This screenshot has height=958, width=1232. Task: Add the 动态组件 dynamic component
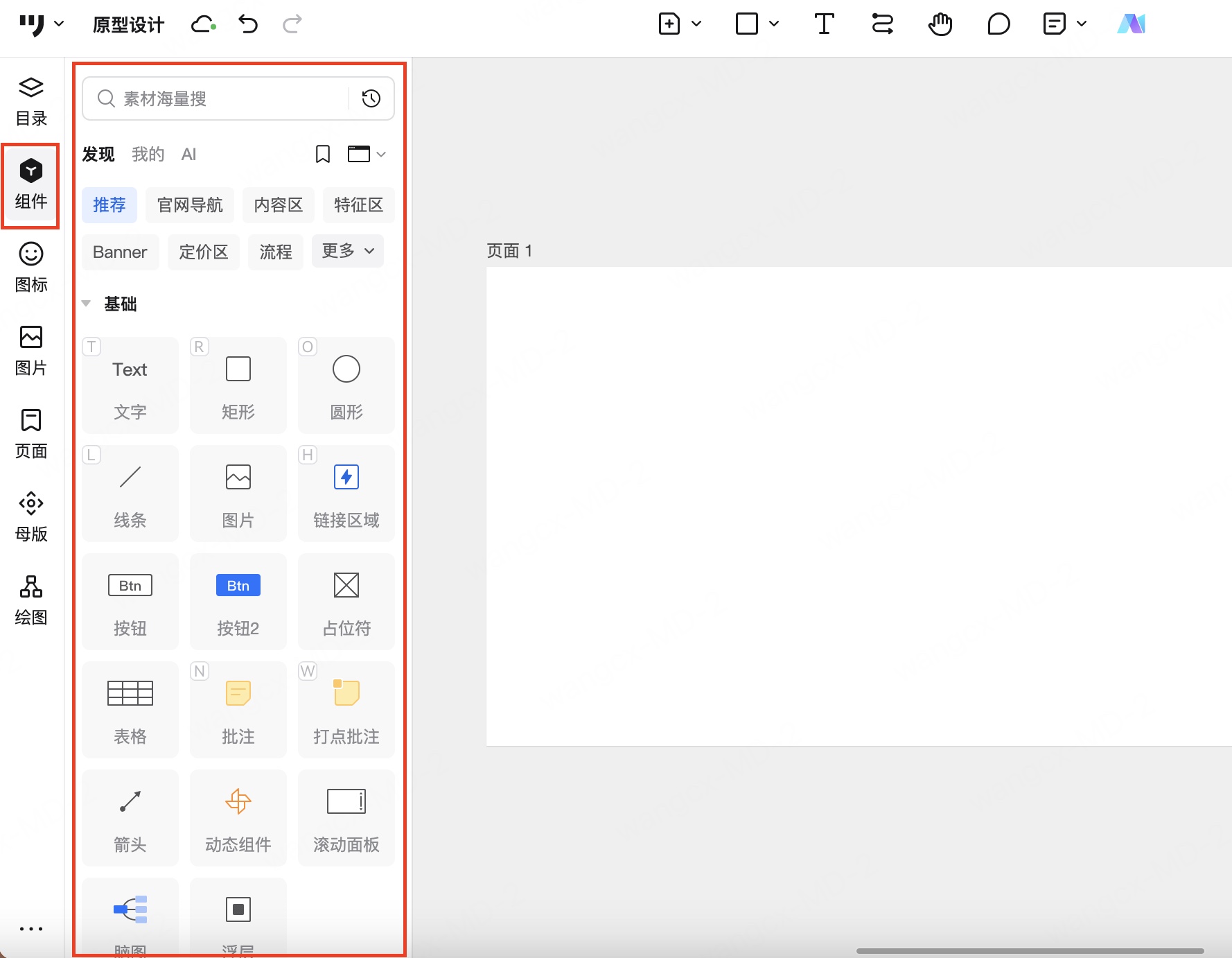coord(238,818)
